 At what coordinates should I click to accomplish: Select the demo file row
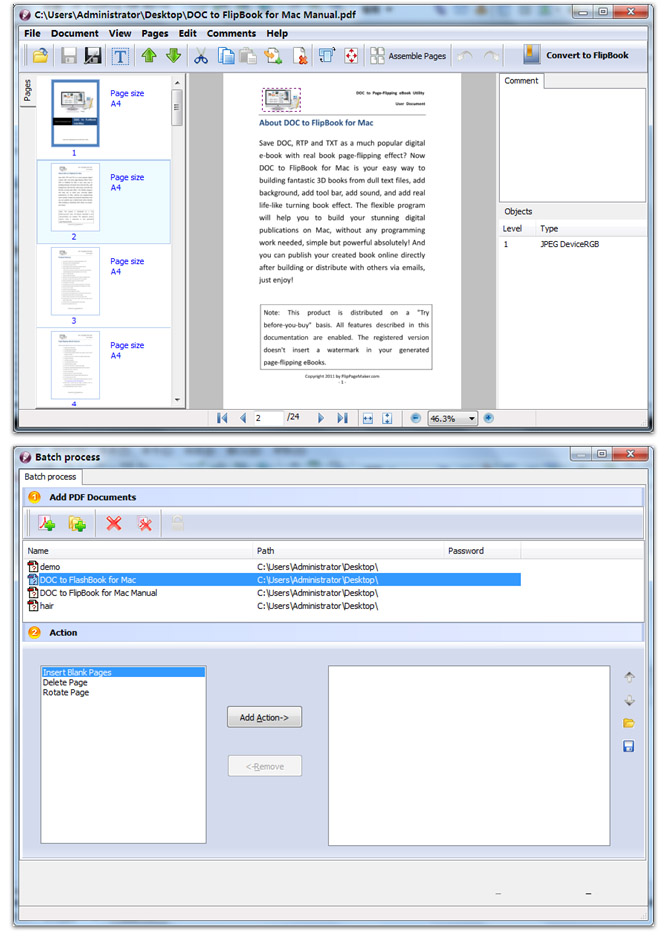pos(274,567)
